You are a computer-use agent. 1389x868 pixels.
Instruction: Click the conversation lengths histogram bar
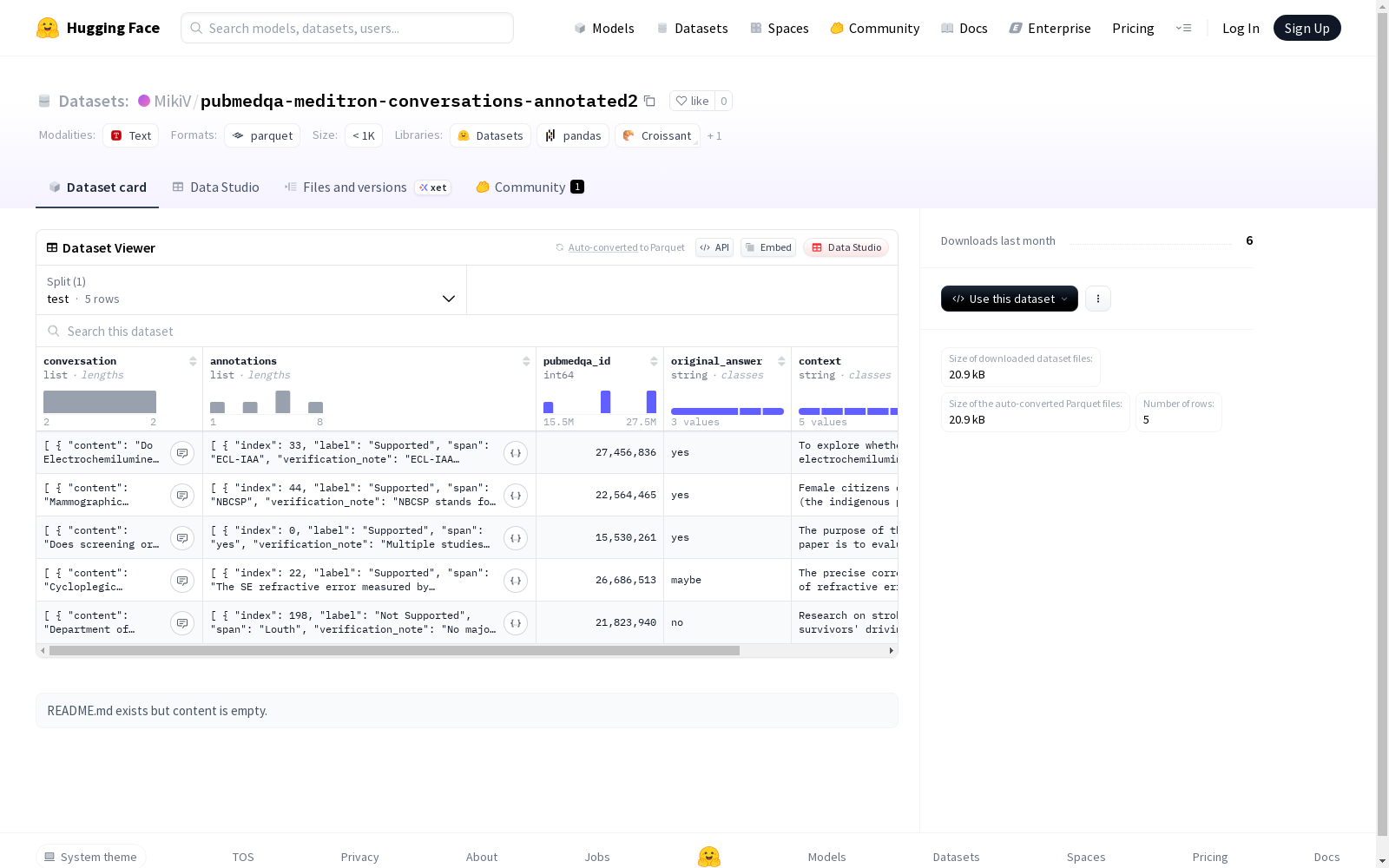pos(100,402)
